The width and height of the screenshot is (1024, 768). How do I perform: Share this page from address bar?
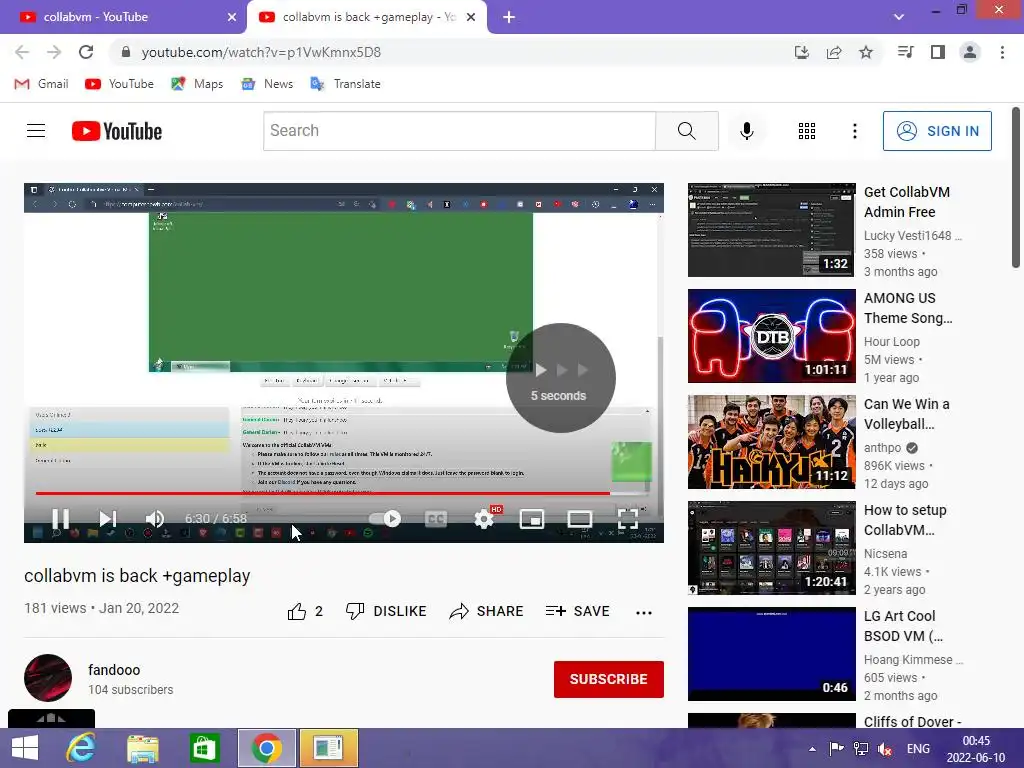(834, 52)
